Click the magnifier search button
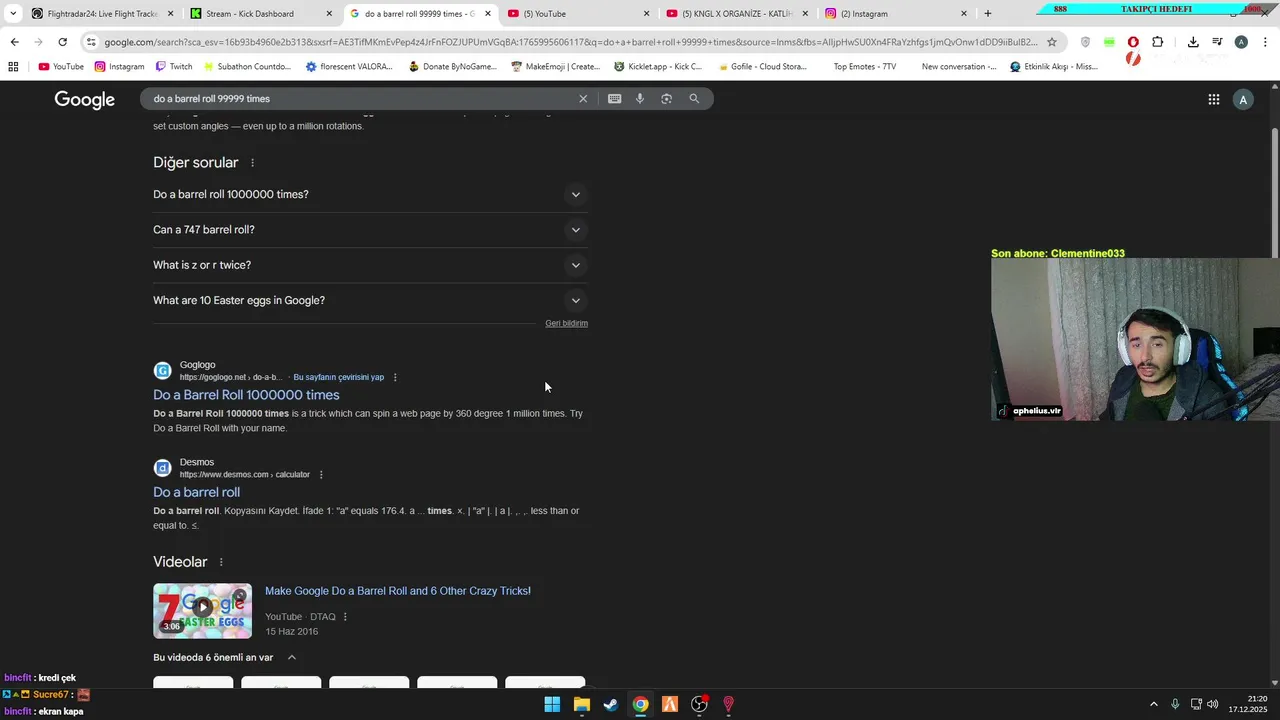The width and height of the screenshot is (1280, 720). tap(694, 99)
